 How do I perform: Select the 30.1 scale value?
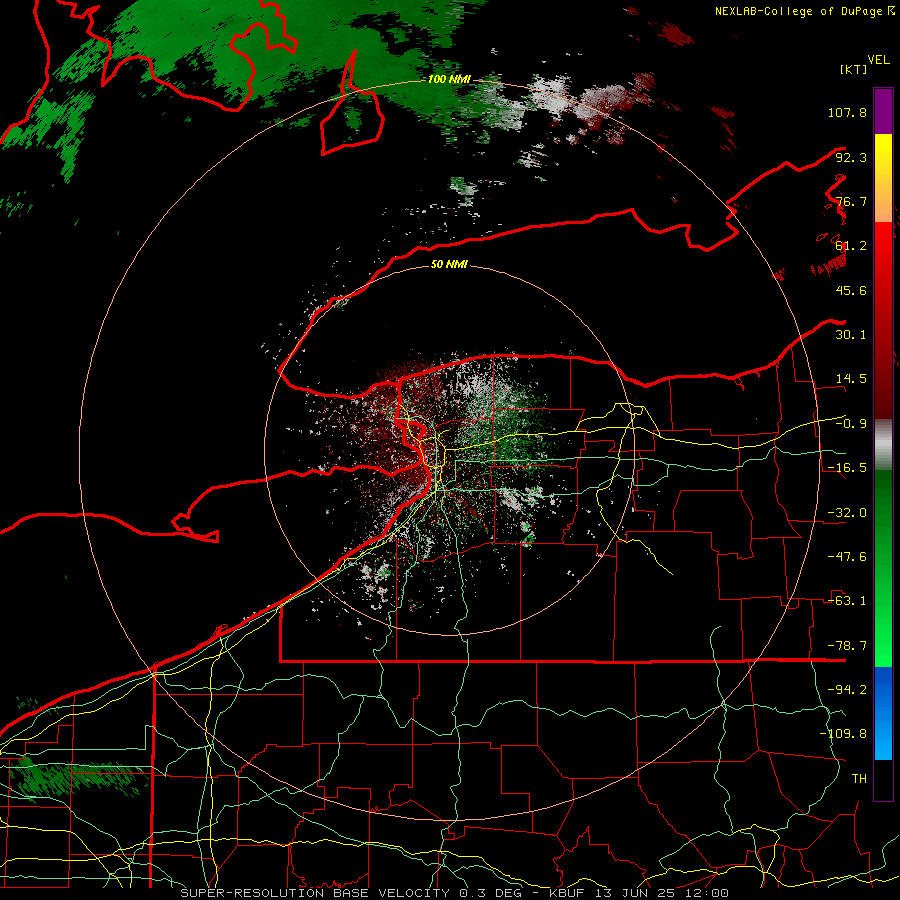[x=851, y=334]
